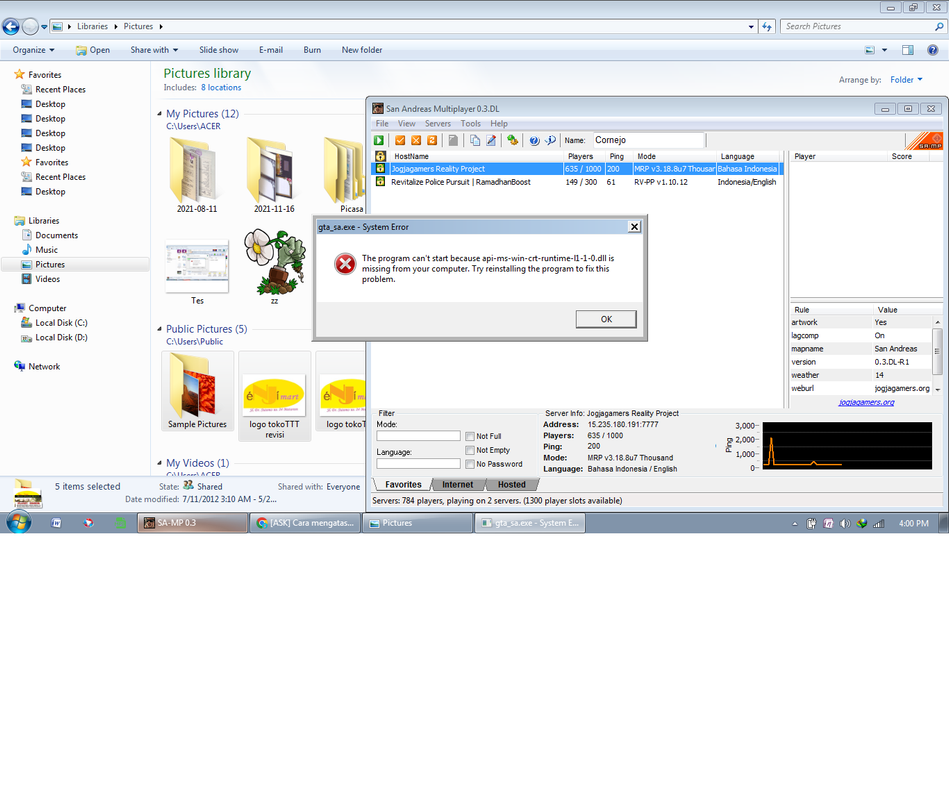This screenshot has height=800, width=949.
Task: Click the volume speaker icon in system tray
Action: click(x=845, y=523)
